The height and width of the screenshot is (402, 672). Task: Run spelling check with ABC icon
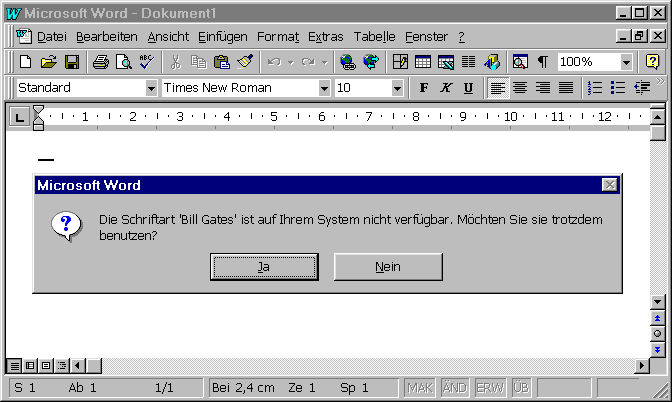147,62
